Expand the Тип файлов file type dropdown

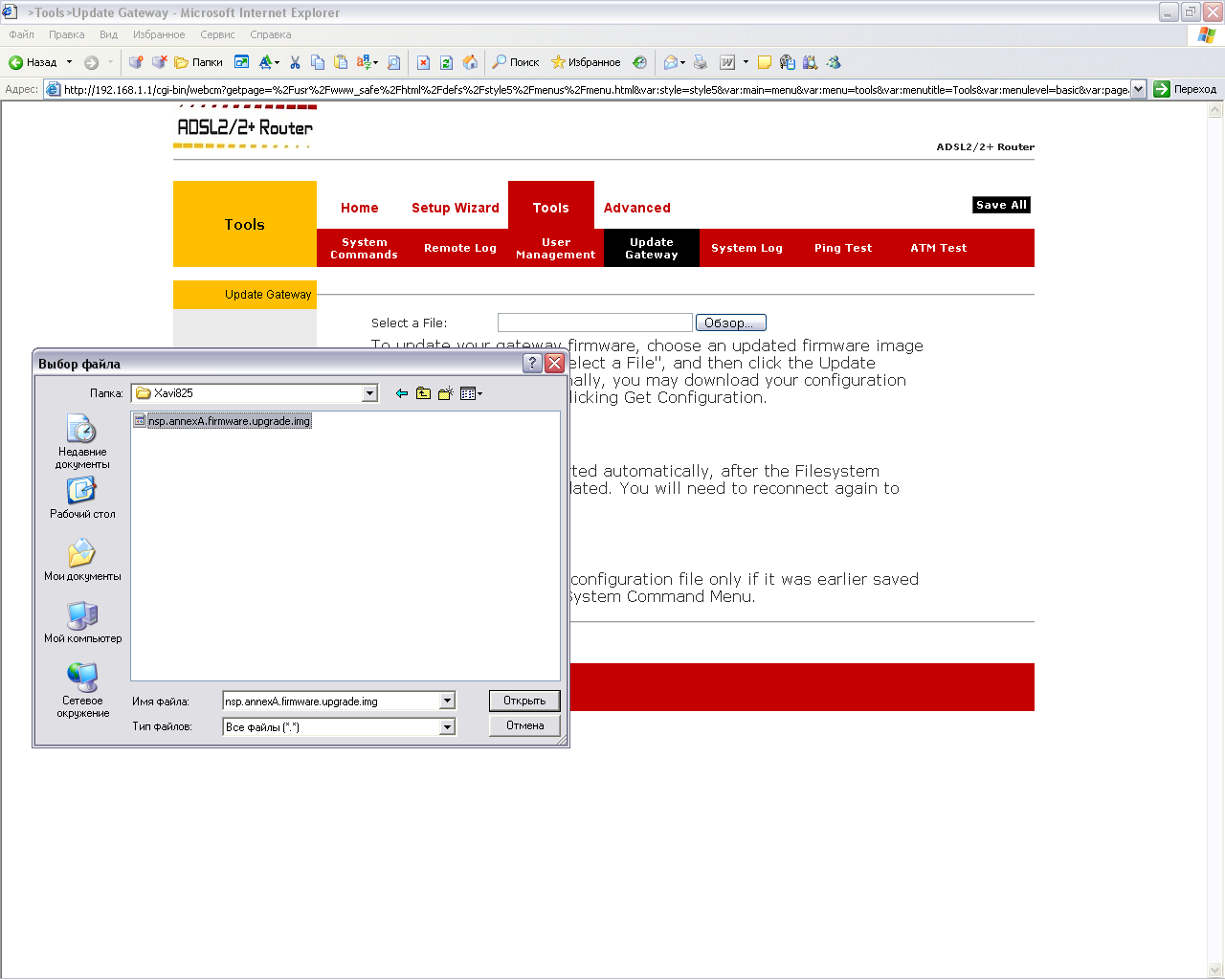447,727
